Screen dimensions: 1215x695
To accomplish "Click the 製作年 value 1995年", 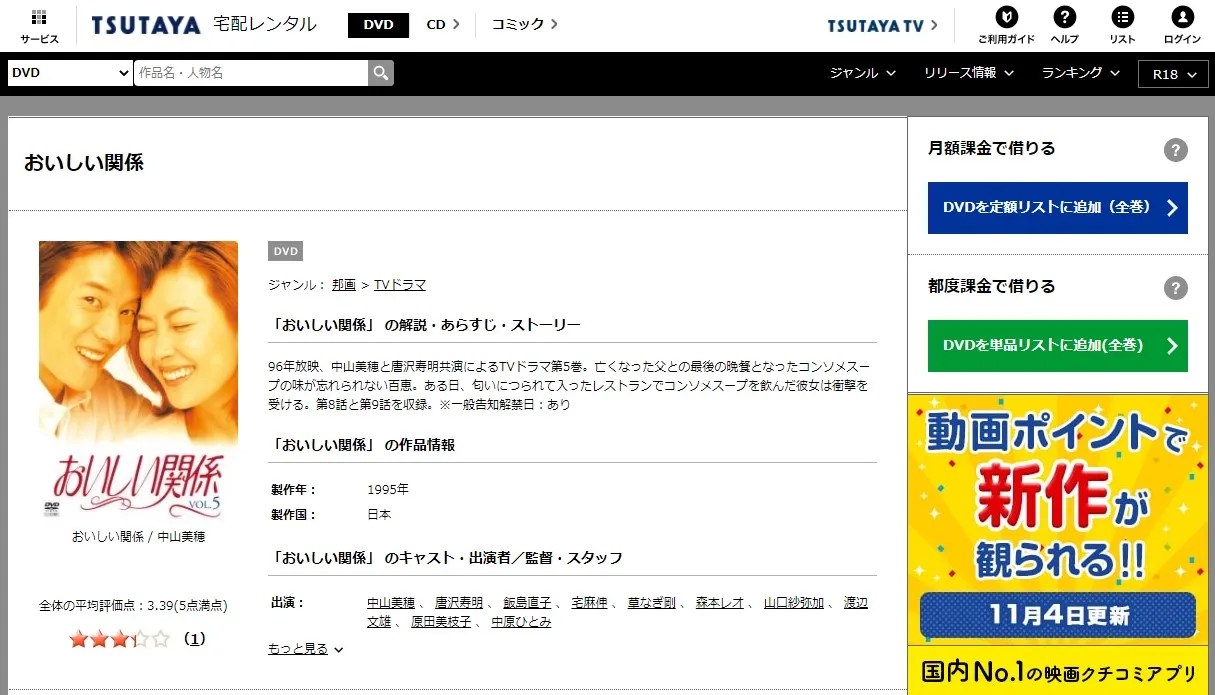I will [388, 490].
